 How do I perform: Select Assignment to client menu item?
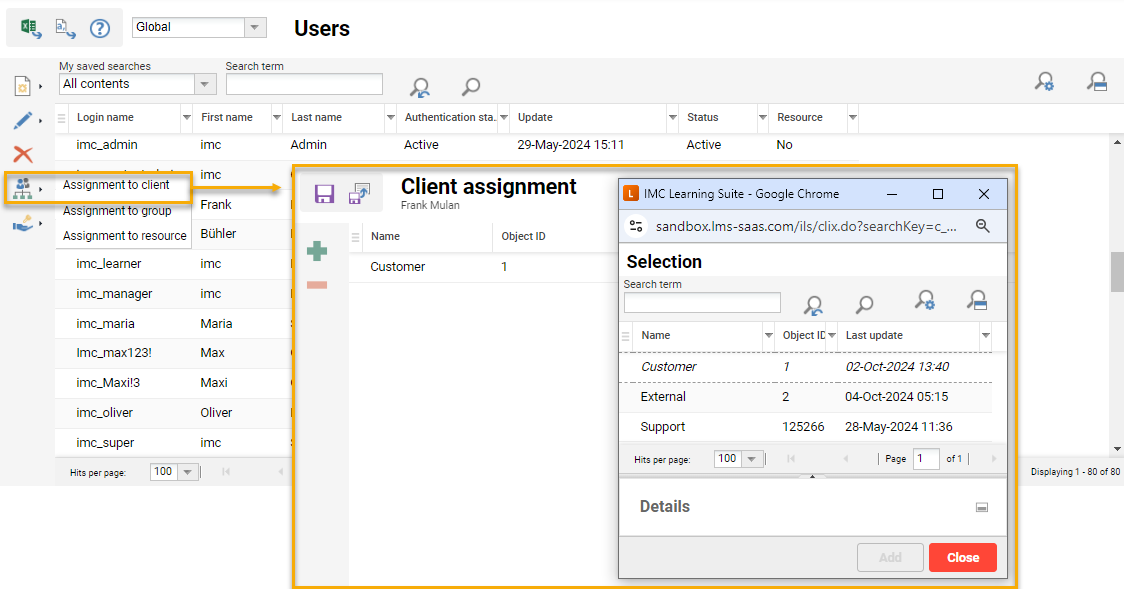point(116,185)
